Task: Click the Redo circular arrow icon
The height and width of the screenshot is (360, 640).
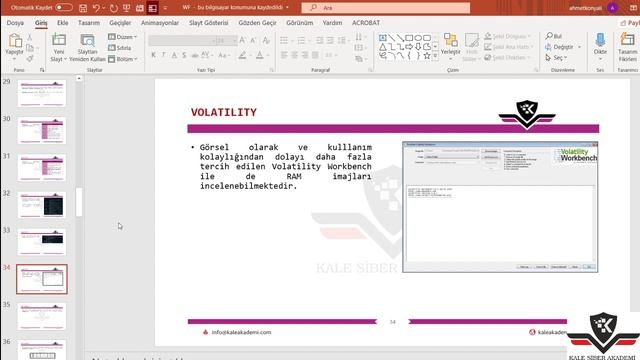Action: [113, 8]
